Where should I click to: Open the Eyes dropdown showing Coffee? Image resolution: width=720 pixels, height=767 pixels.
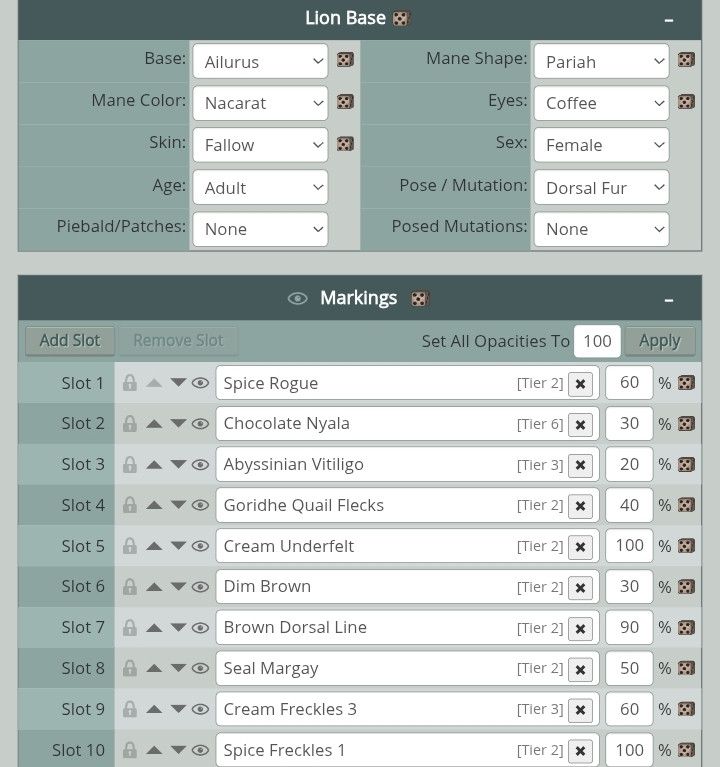click(x=601, y=103)
